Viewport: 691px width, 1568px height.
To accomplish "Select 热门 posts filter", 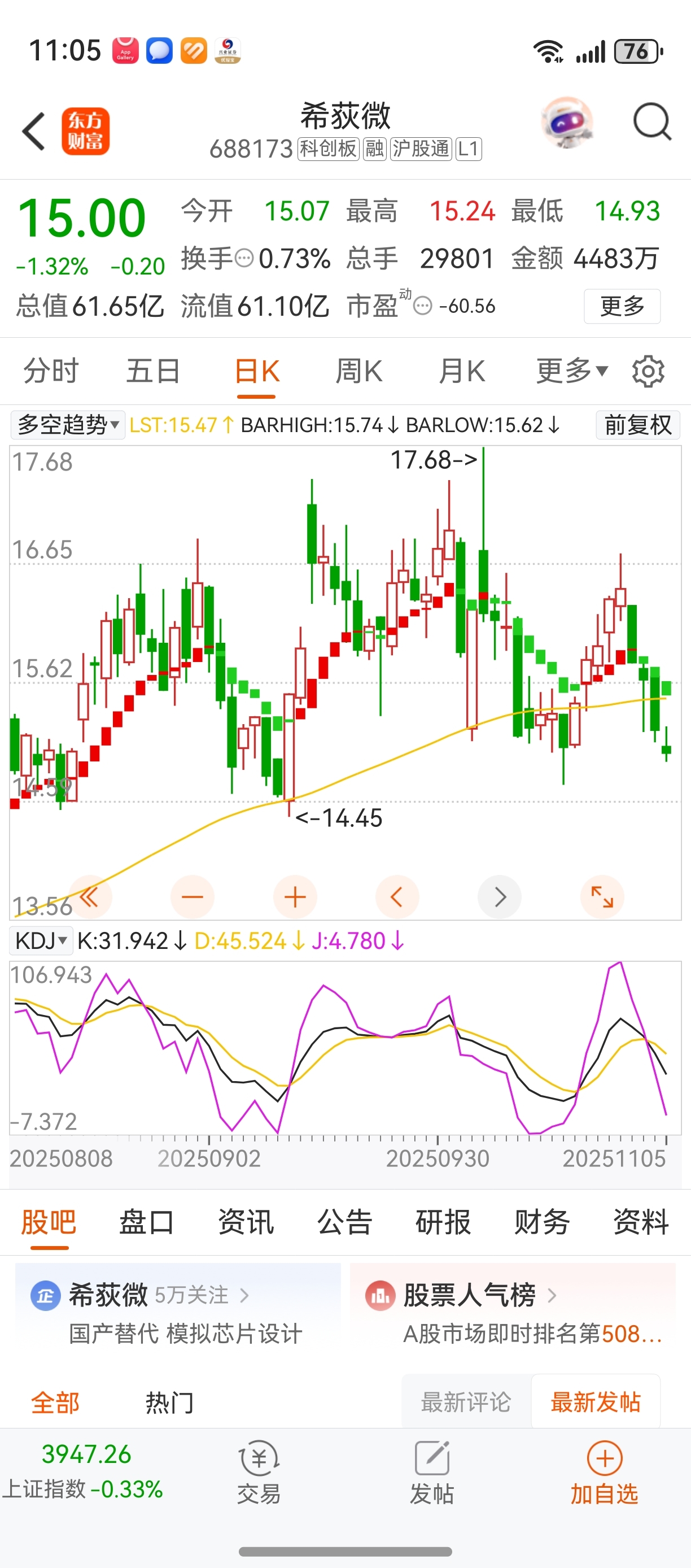I will point(170,1403).
